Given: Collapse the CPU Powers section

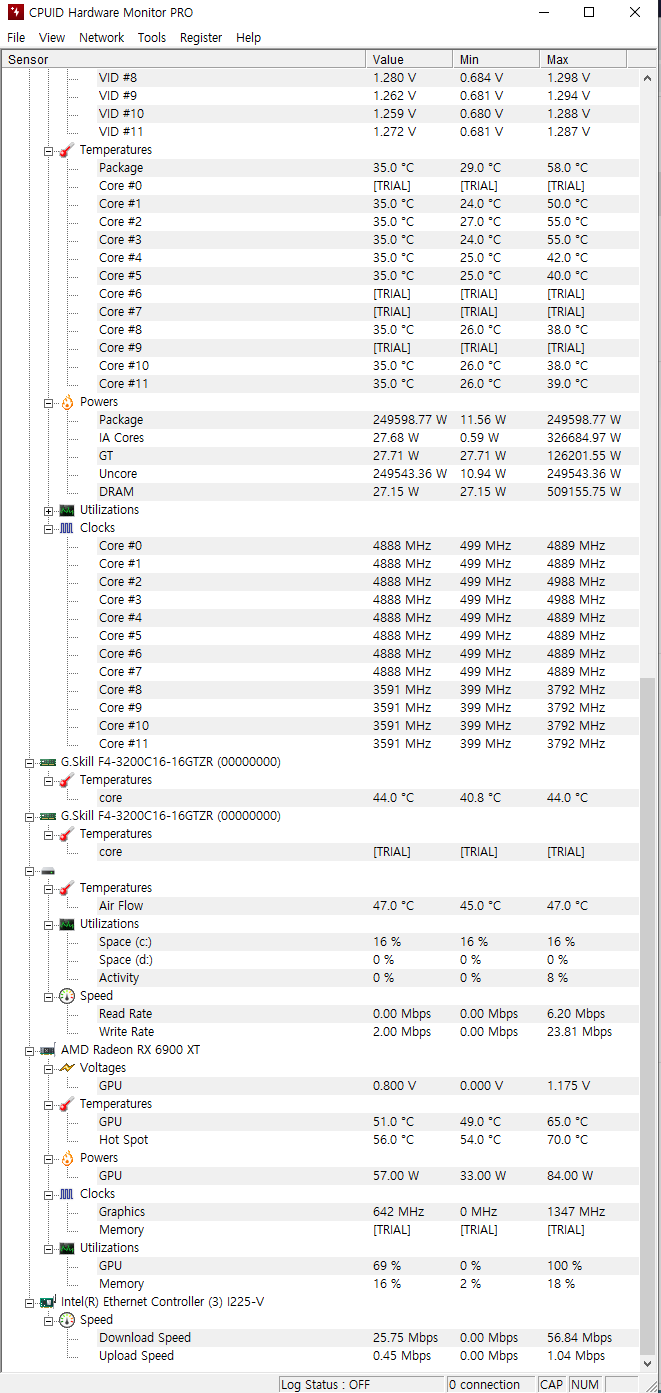Looking at the screenshot, I should pos(48,402).
